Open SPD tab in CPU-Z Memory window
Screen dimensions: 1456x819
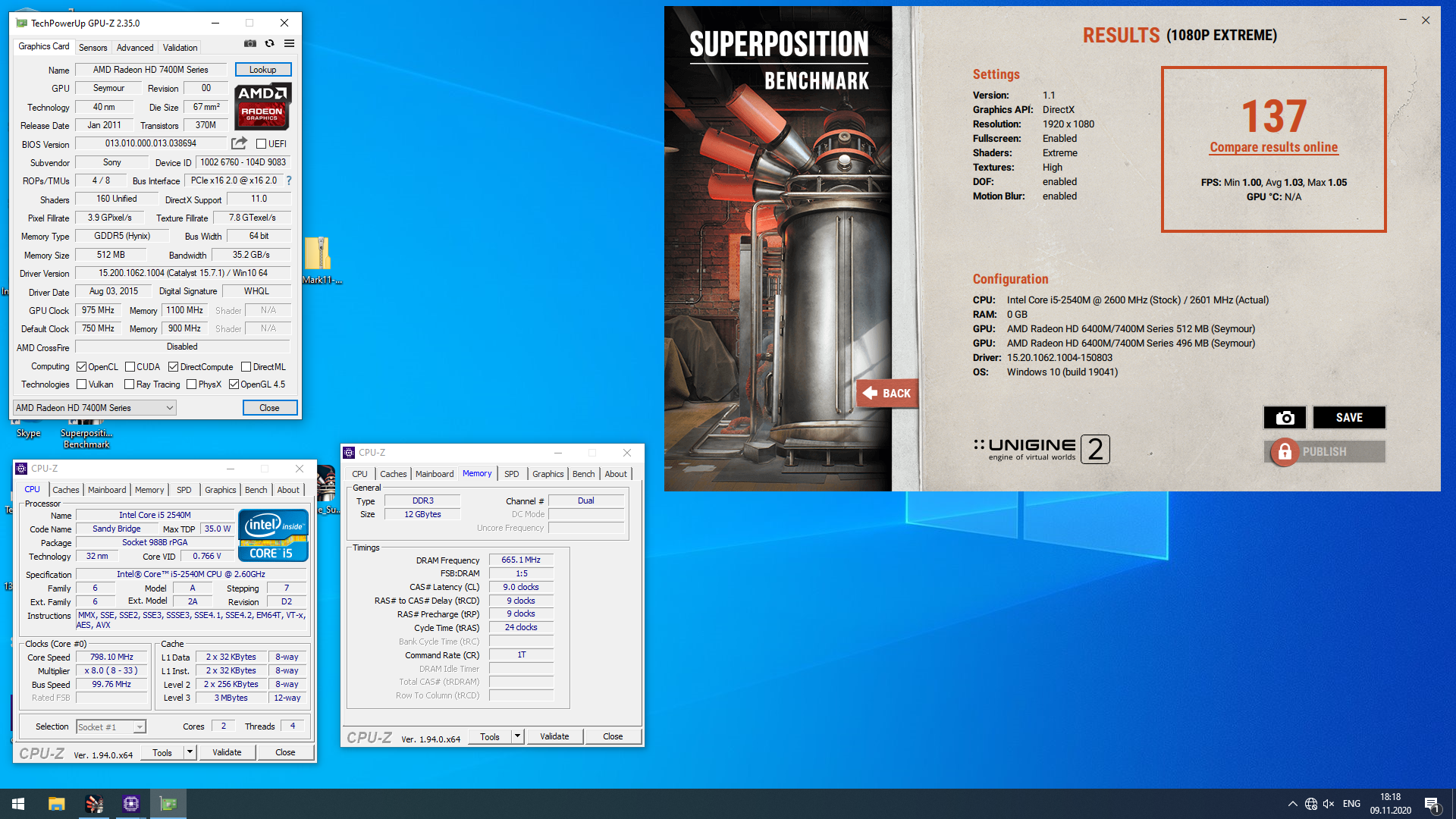pos(512,474)
